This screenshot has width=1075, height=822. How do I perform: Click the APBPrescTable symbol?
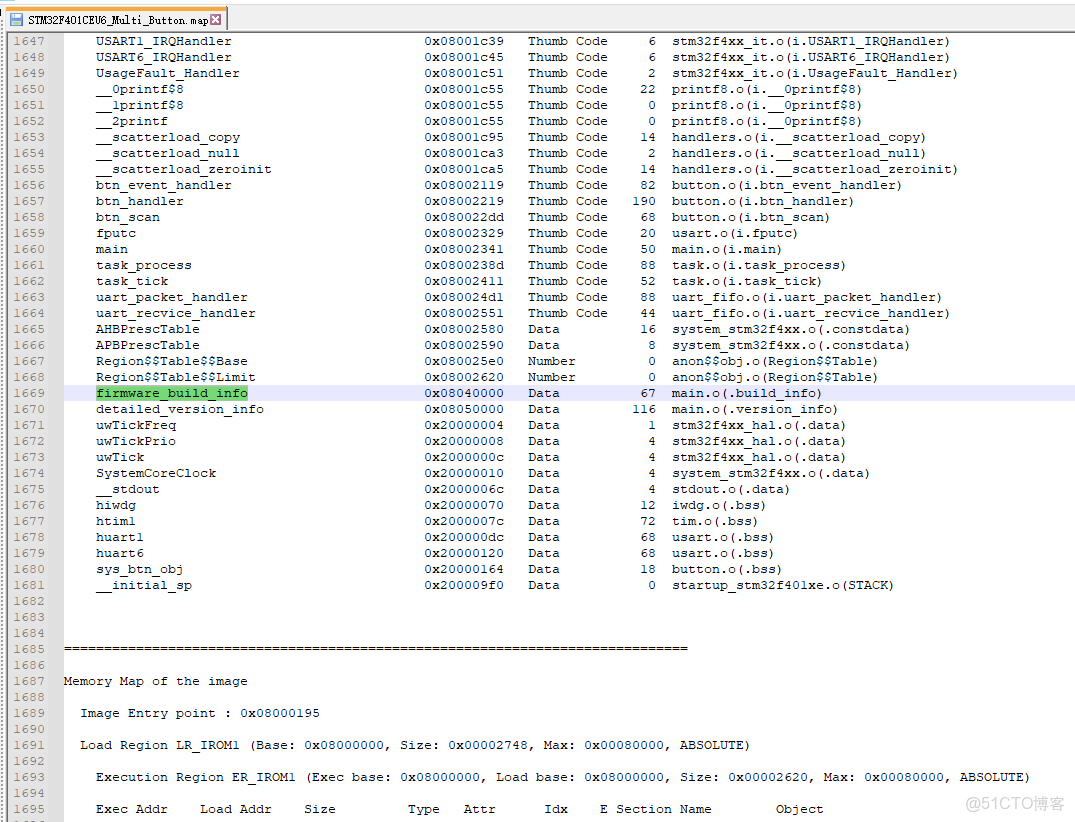pyautogui.click(x=147, y=346)
